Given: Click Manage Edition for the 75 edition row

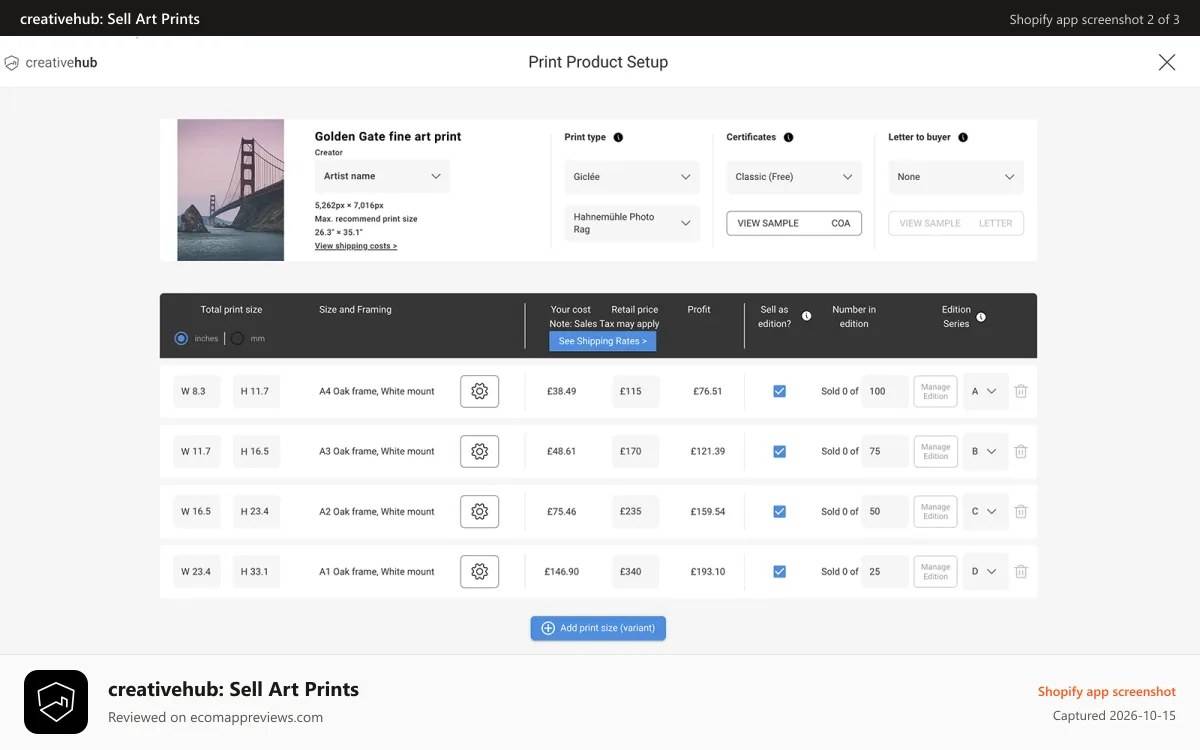Looking at the screenshot, I should [935, 451].
